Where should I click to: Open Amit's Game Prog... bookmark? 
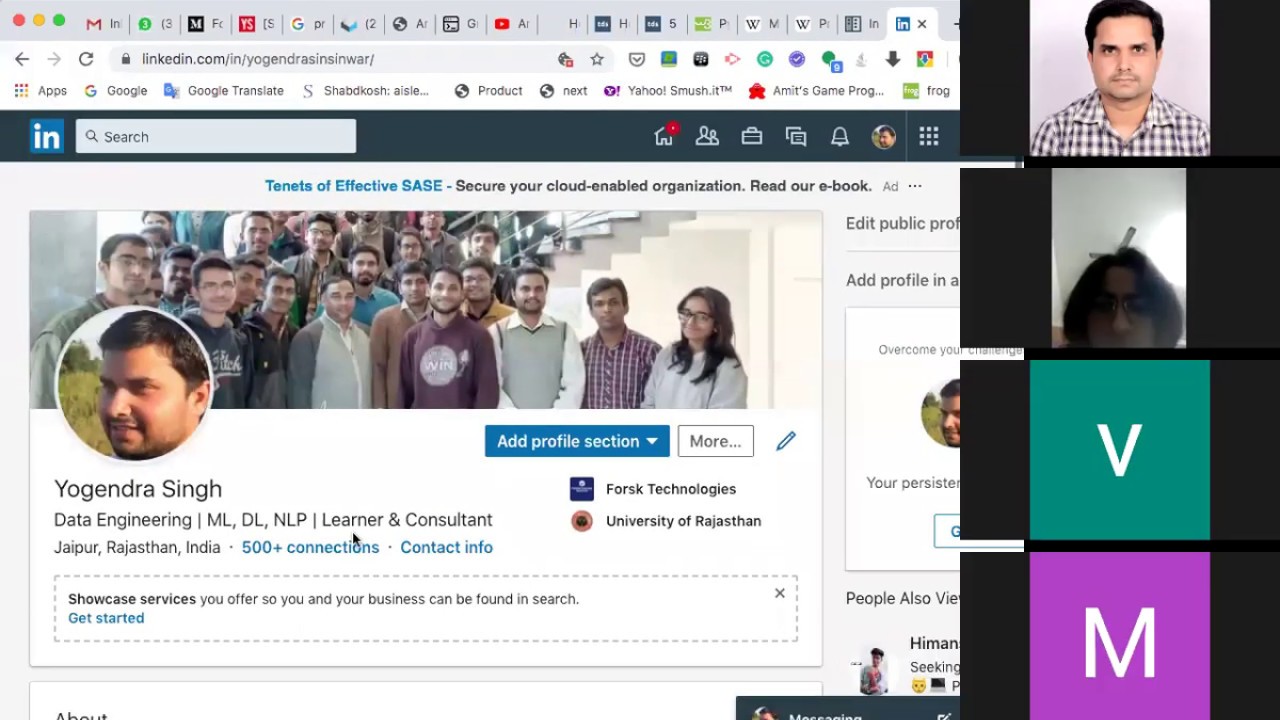[x=817, y=90]
